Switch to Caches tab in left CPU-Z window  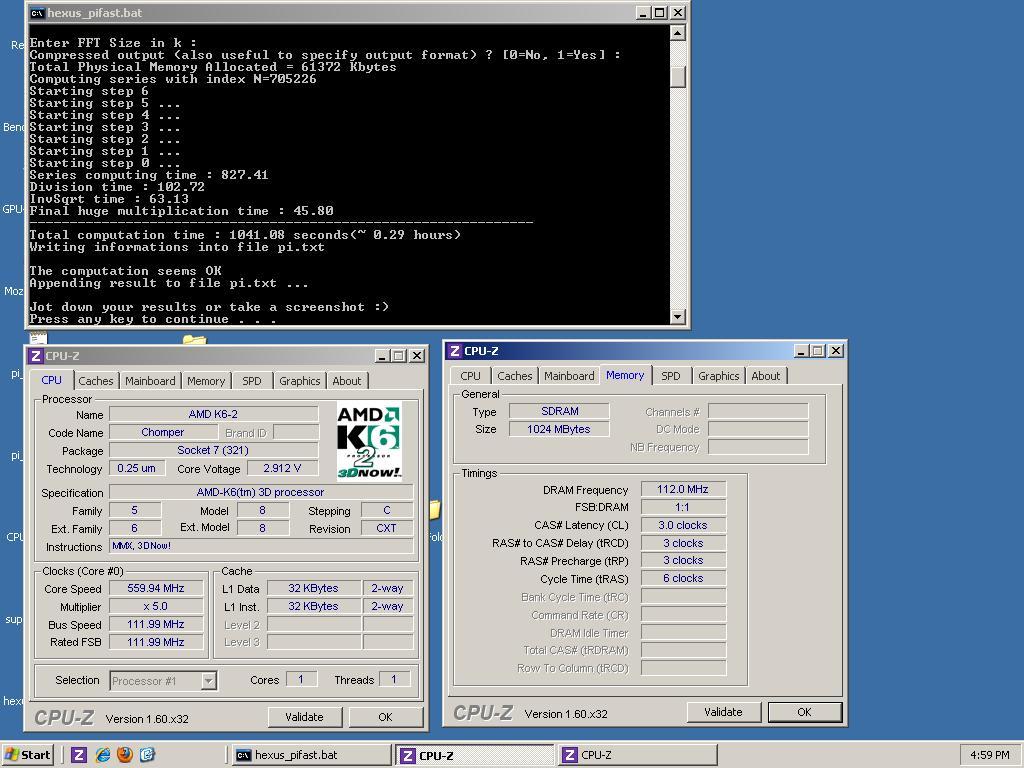95,381
